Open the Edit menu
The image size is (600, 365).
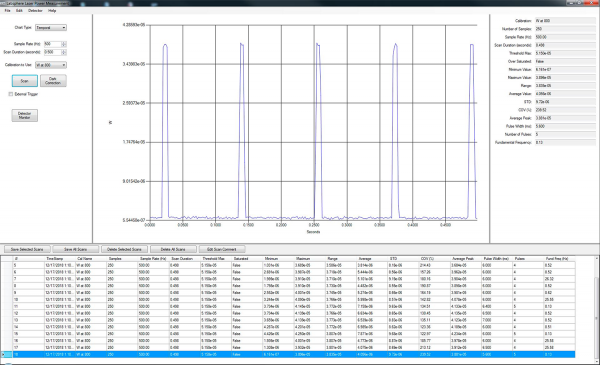click(x=19, y=11)
